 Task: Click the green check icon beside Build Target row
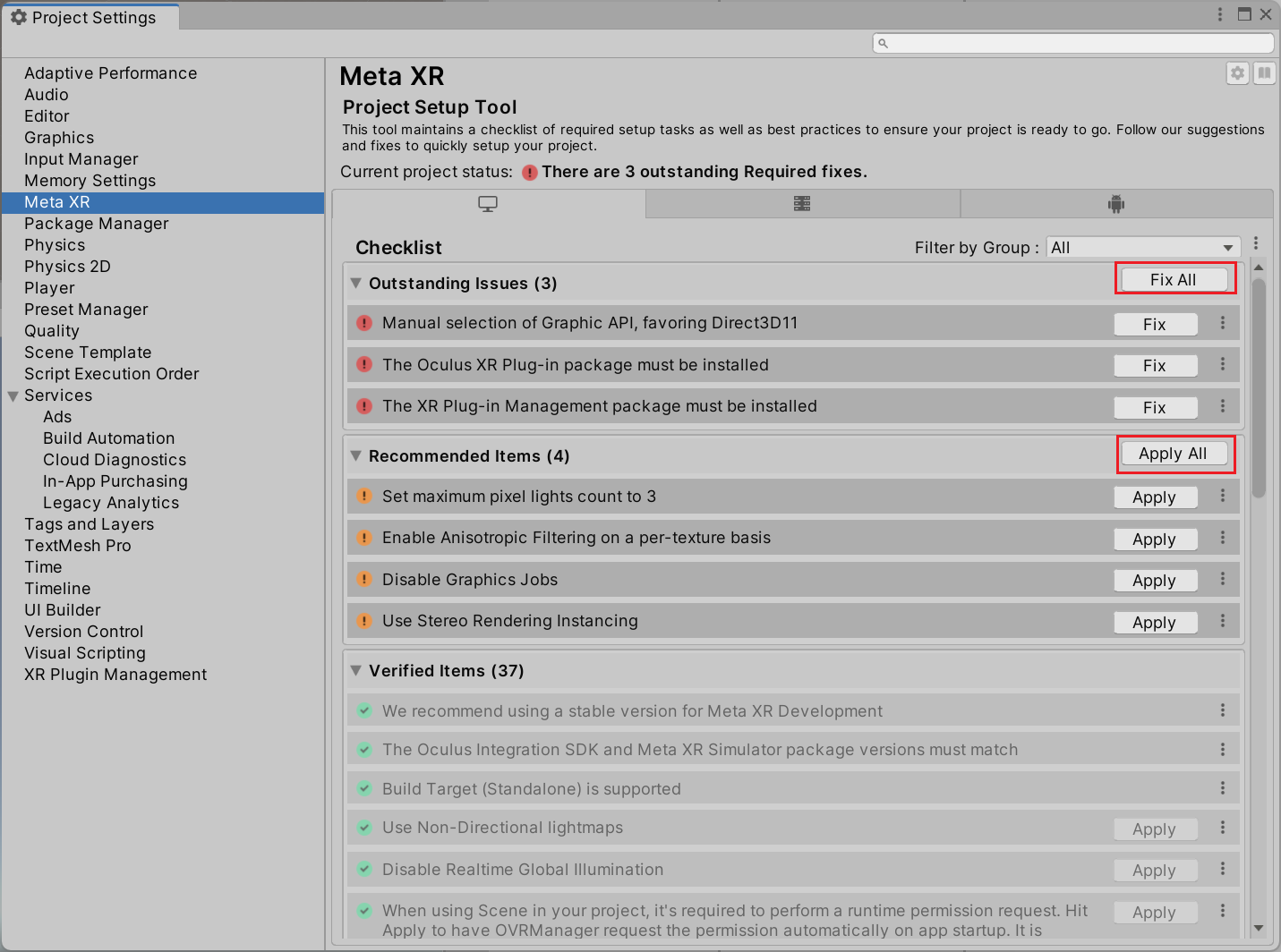[x=364, y=788]
